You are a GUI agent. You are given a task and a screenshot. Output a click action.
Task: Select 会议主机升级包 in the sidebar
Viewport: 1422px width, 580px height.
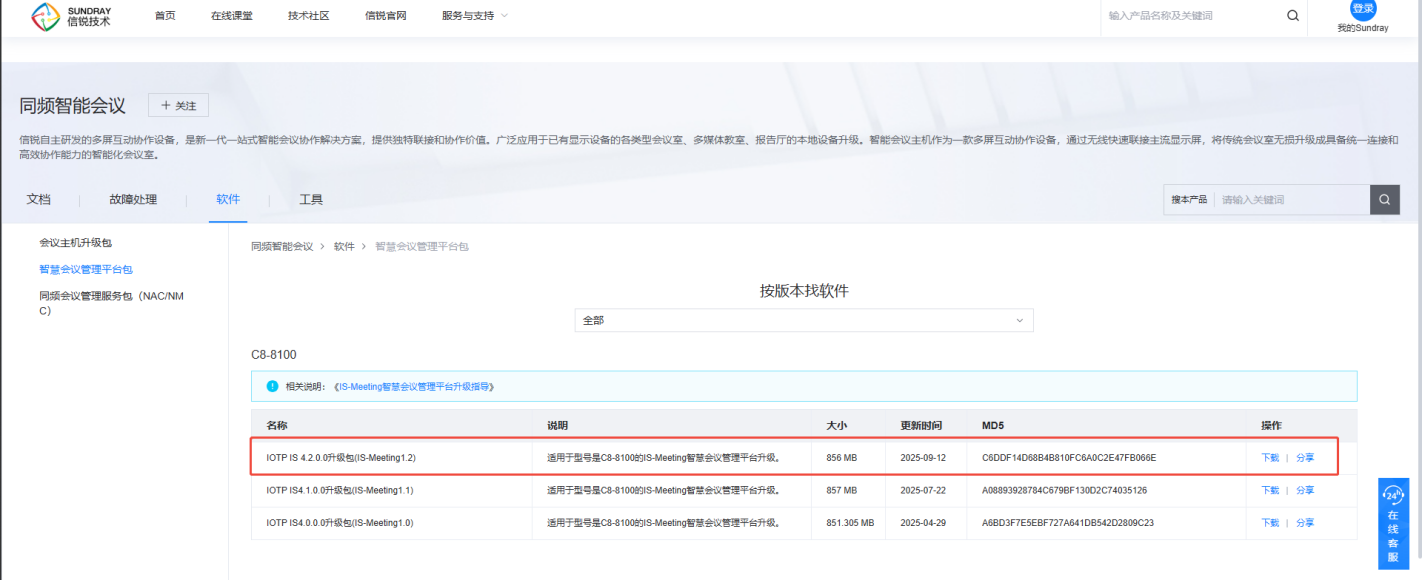coord(82,243)
